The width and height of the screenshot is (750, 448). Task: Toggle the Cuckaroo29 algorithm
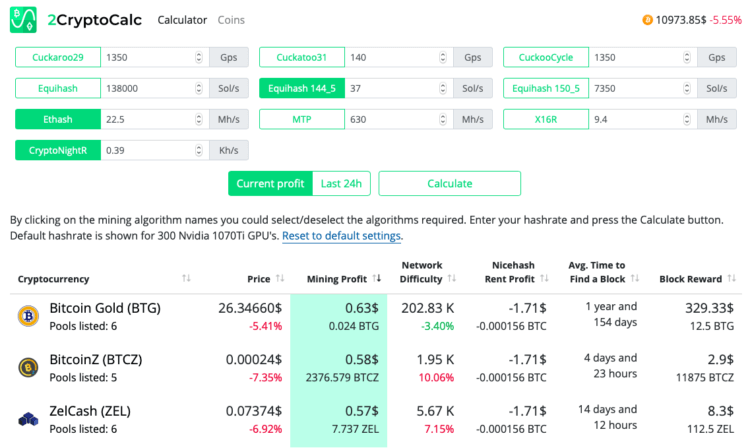pyautogui.click(x=58, y=57)
